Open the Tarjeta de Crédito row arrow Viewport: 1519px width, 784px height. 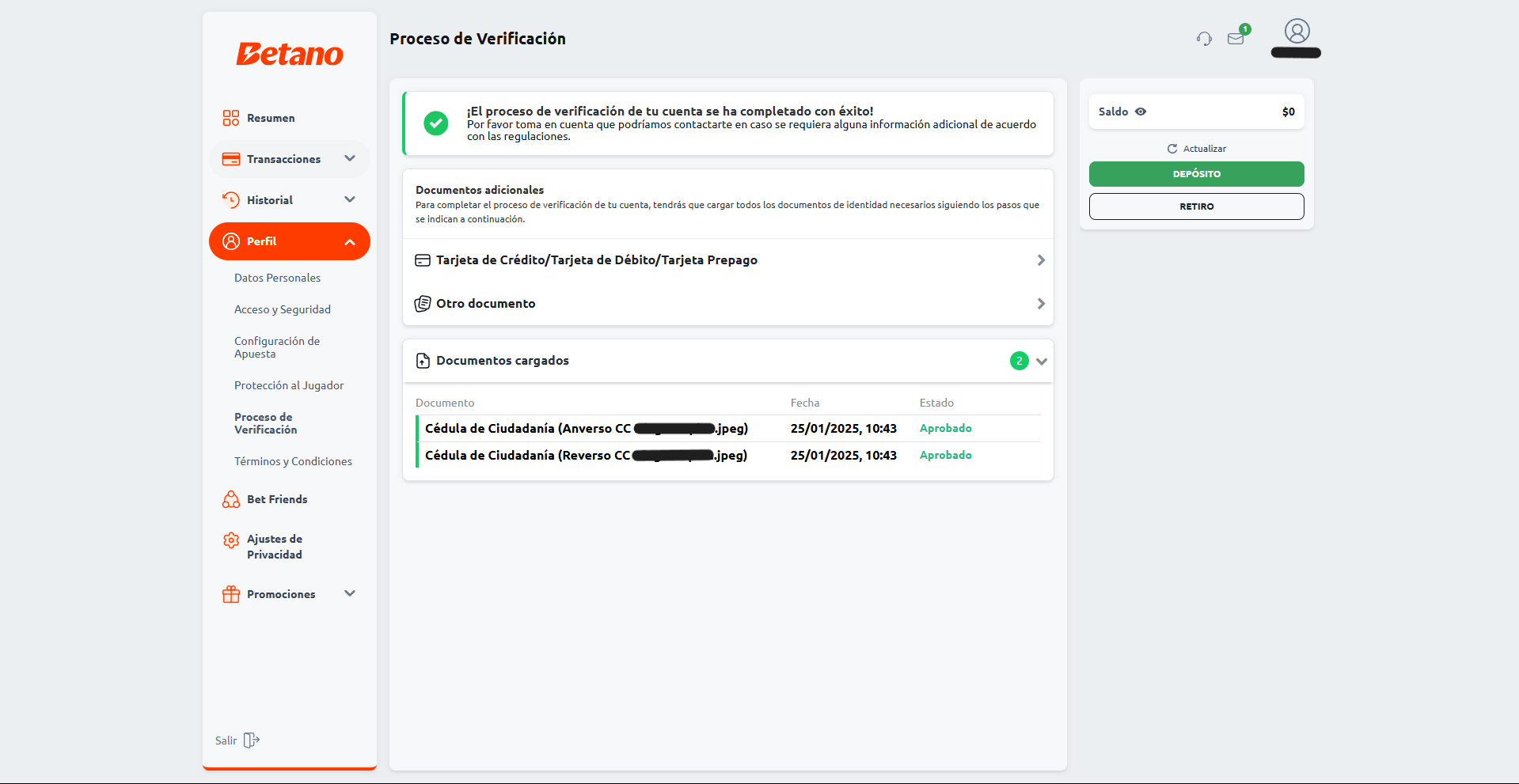[1041, 260]
